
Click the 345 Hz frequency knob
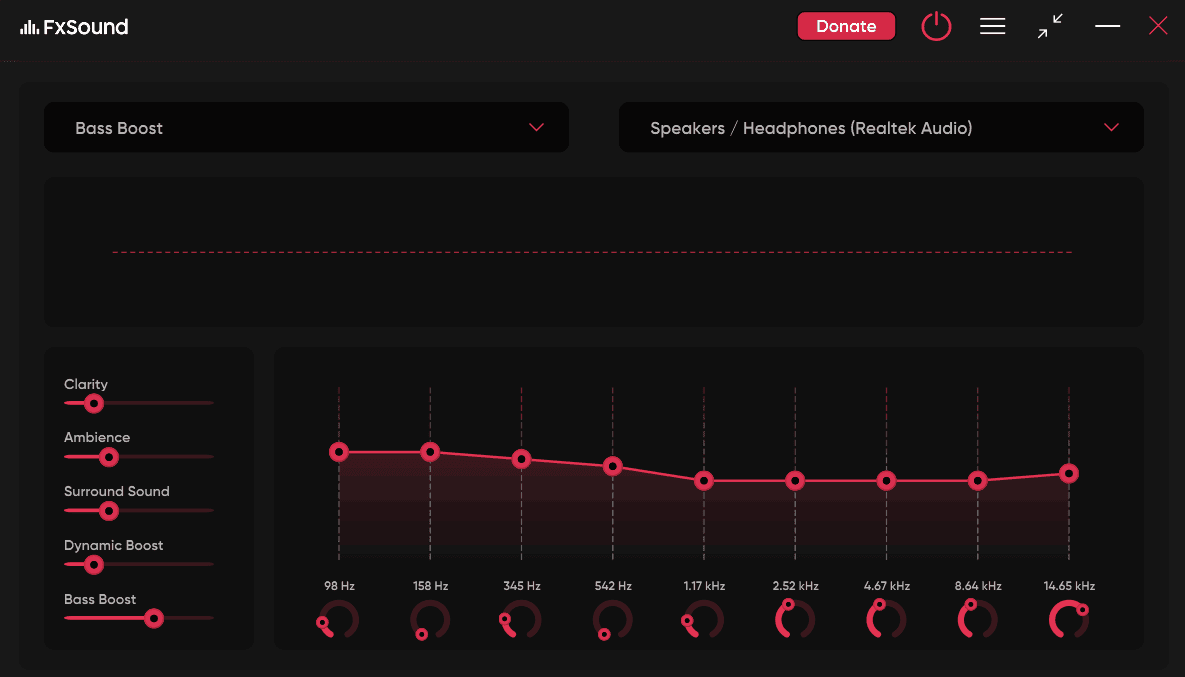(521, 620)
